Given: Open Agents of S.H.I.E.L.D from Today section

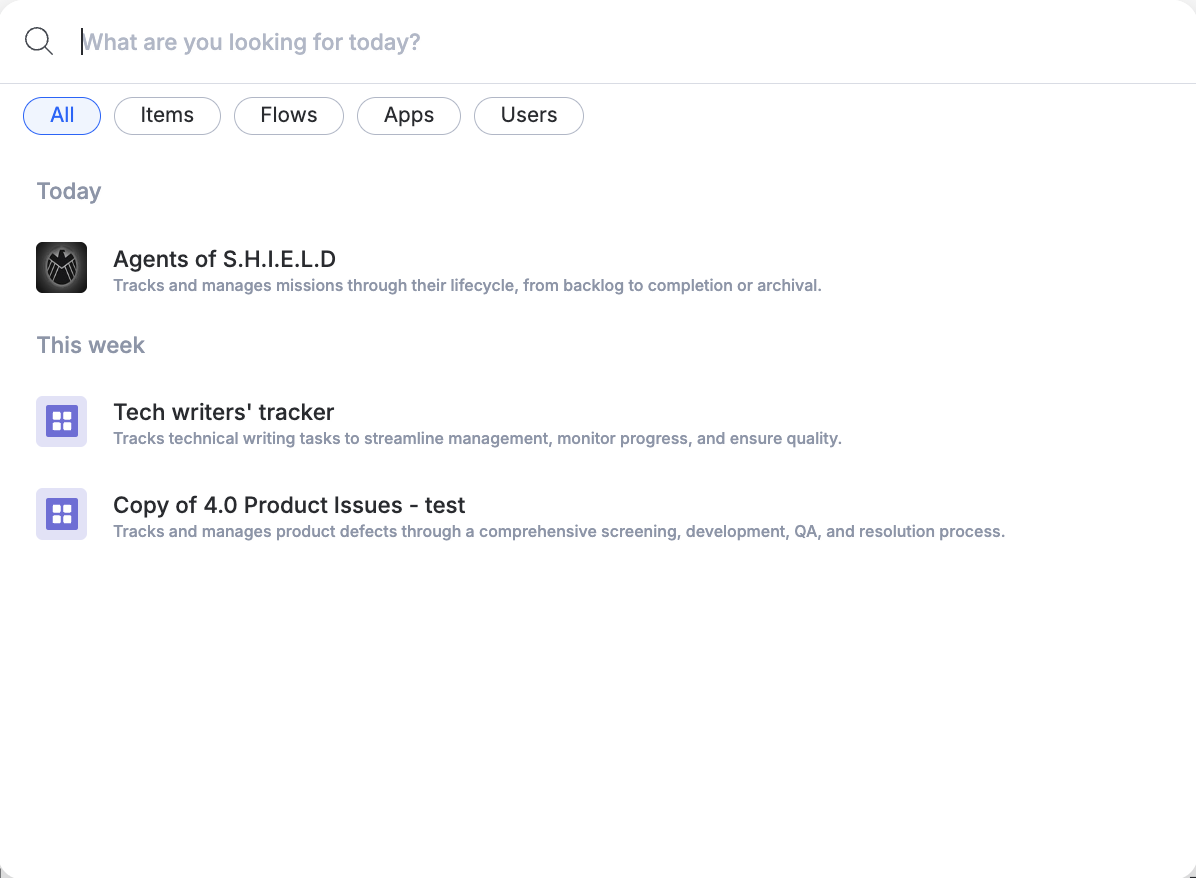Looking at the screenshot, I should [x=225, y=258].
